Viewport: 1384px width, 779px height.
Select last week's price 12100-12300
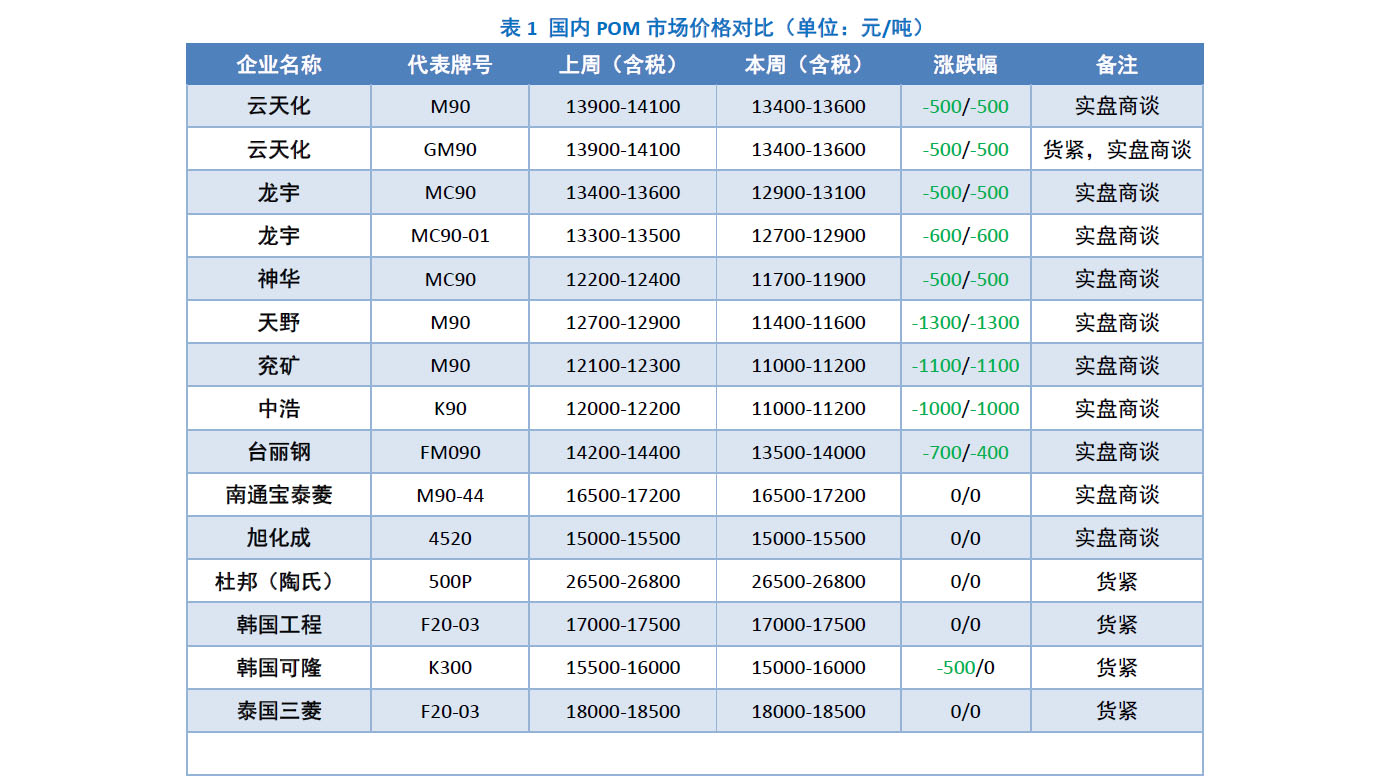623,366
